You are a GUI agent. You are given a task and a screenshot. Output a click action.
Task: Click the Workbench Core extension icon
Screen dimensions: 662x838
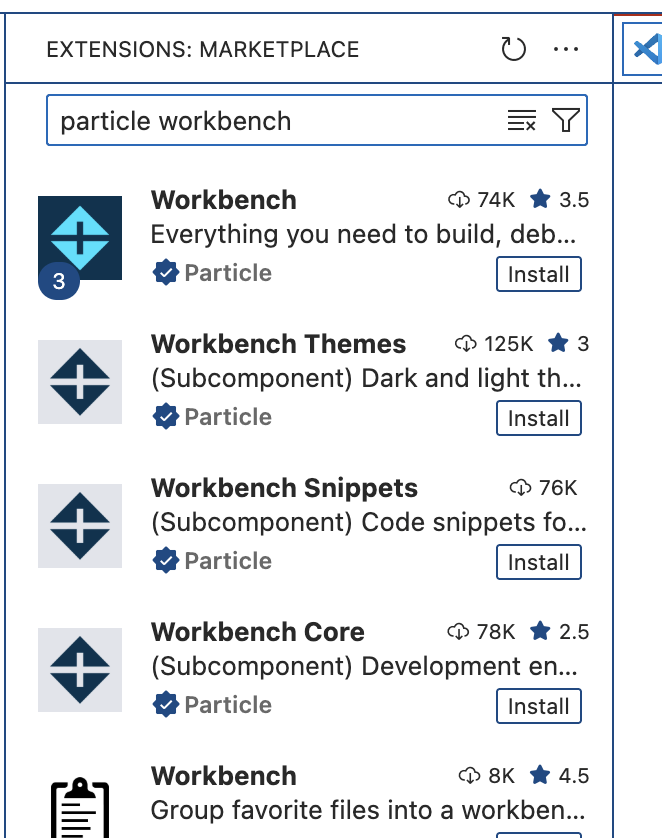80,670
